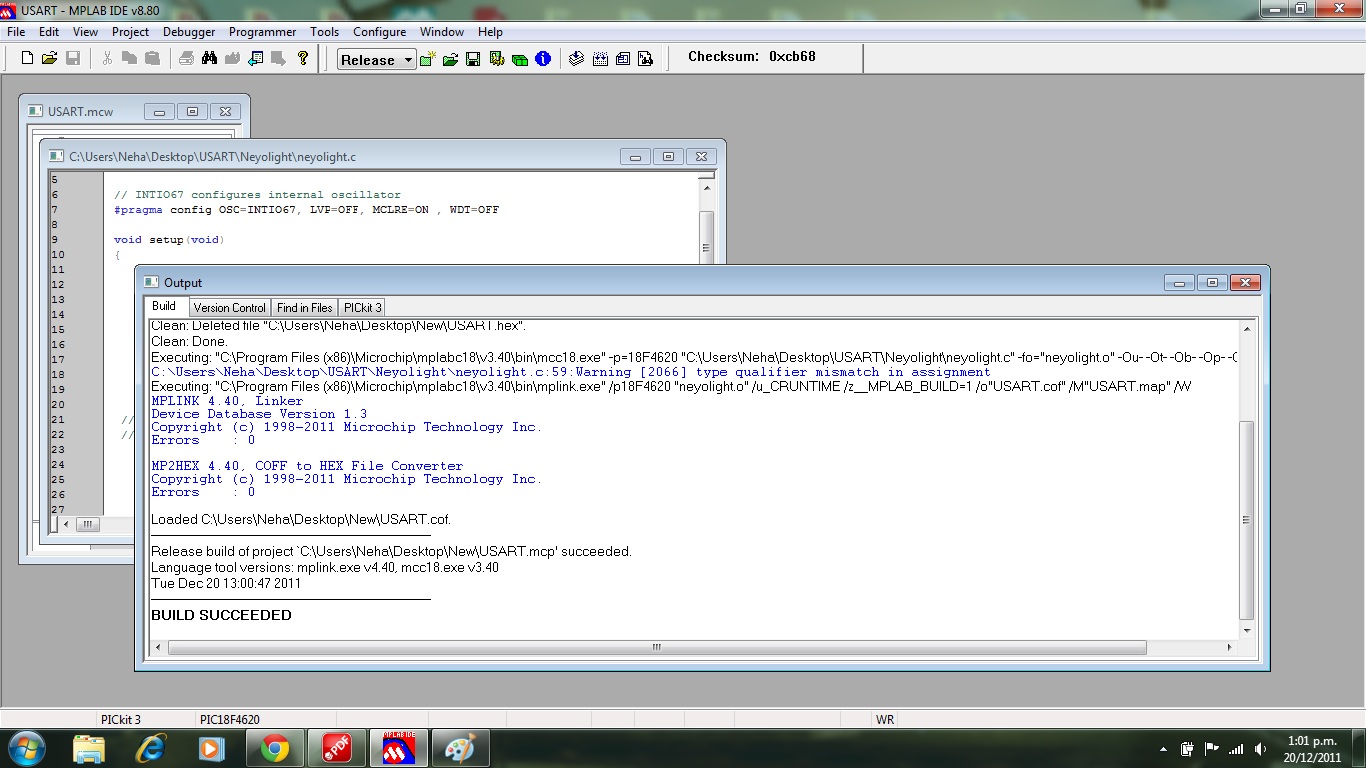
Task: Click the Output horizontal scroll-right arrow
Action: coord(1230,647)
